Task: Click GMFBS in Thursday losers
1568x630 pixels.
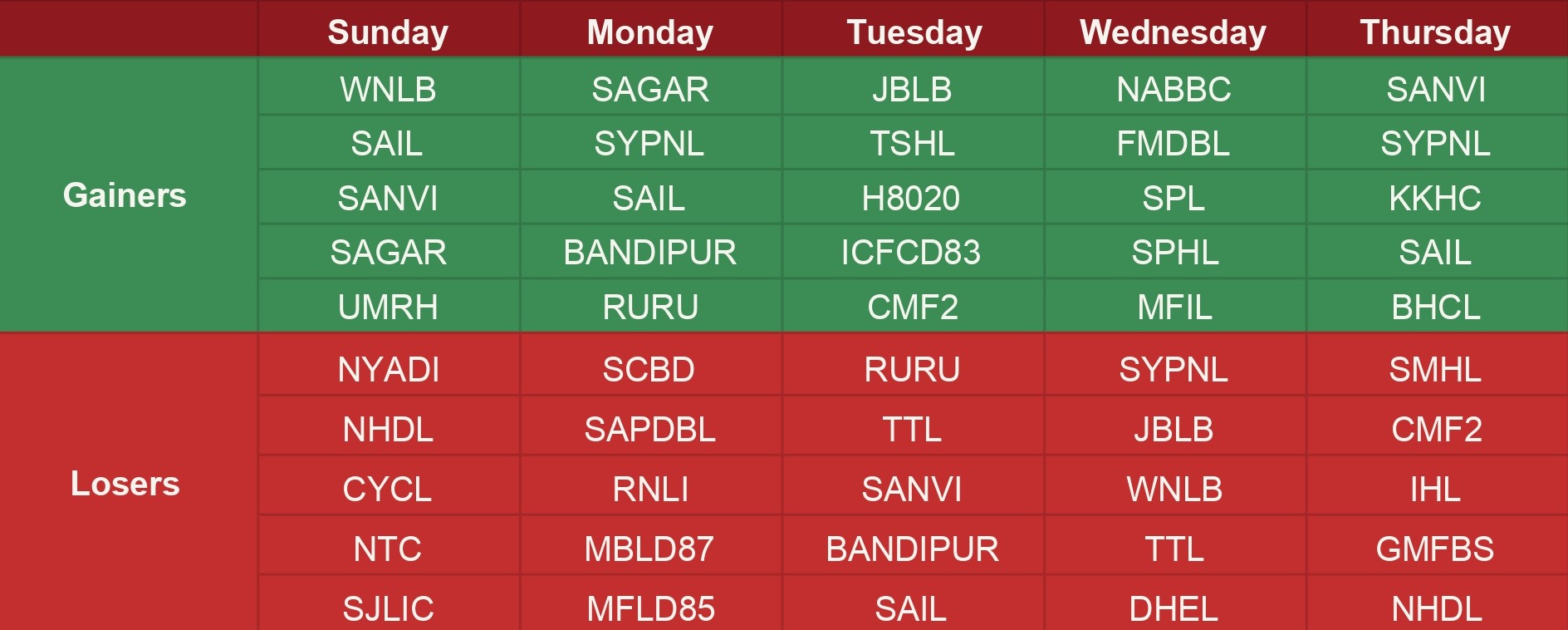Action: click(x=1435, y=549)
